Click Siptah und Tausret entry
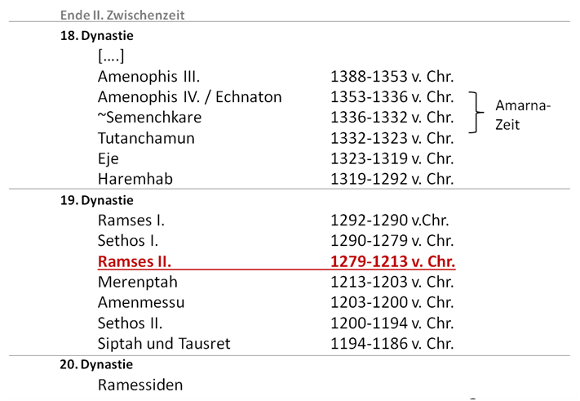580x401 pixels. (x=164, y=344)
